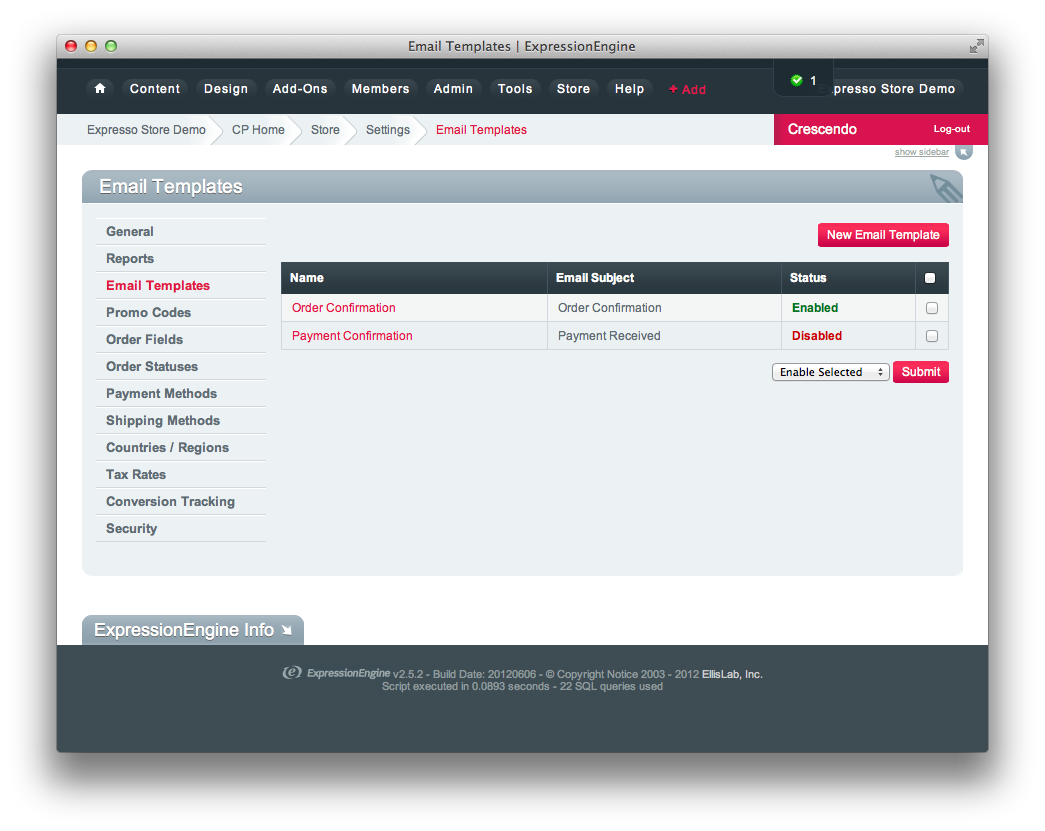
Task: Select Security in settings sidebar
Action: (x=181, y=528)
